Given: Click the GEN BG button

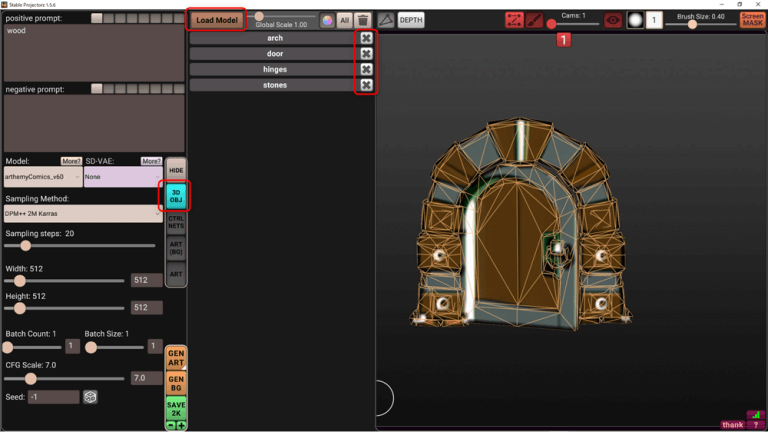Looking at the screenshot, I should click(176, 383).
